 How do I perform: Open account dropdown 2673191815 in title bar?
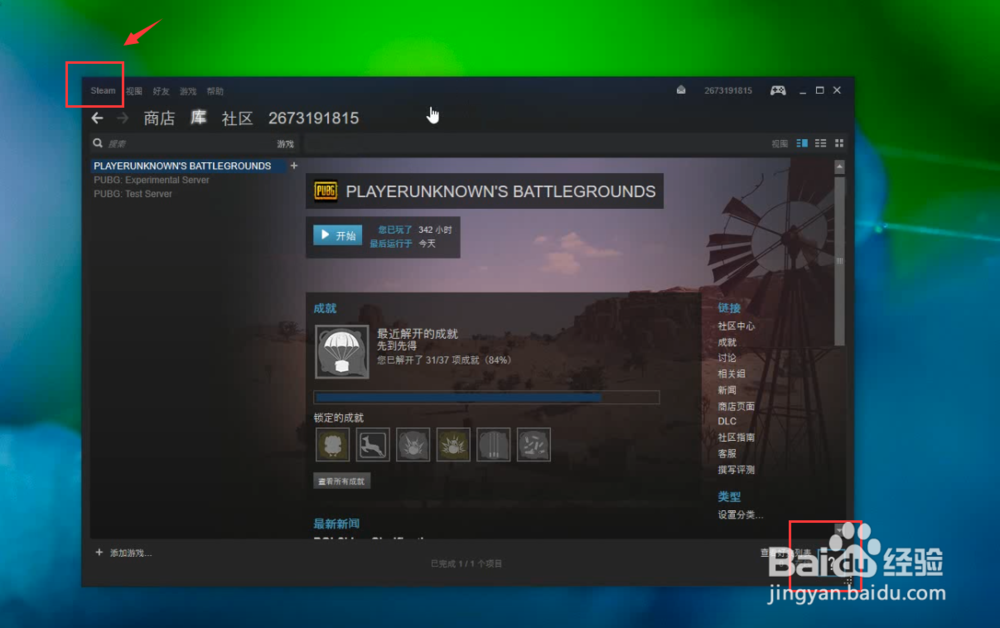[x=728, y=91]
